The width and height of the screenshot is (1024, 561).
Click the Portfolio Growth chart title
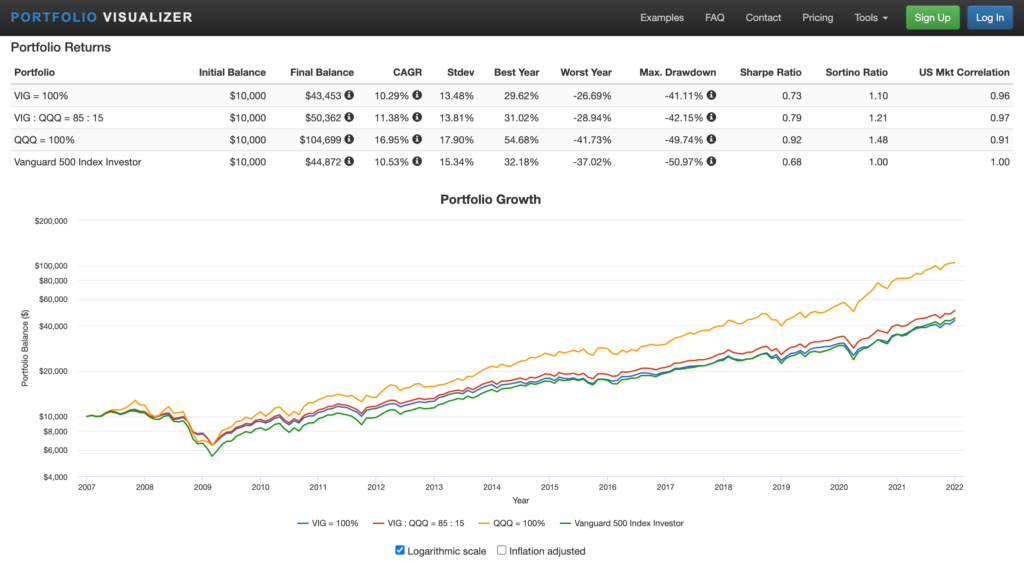tap(490, 200)
